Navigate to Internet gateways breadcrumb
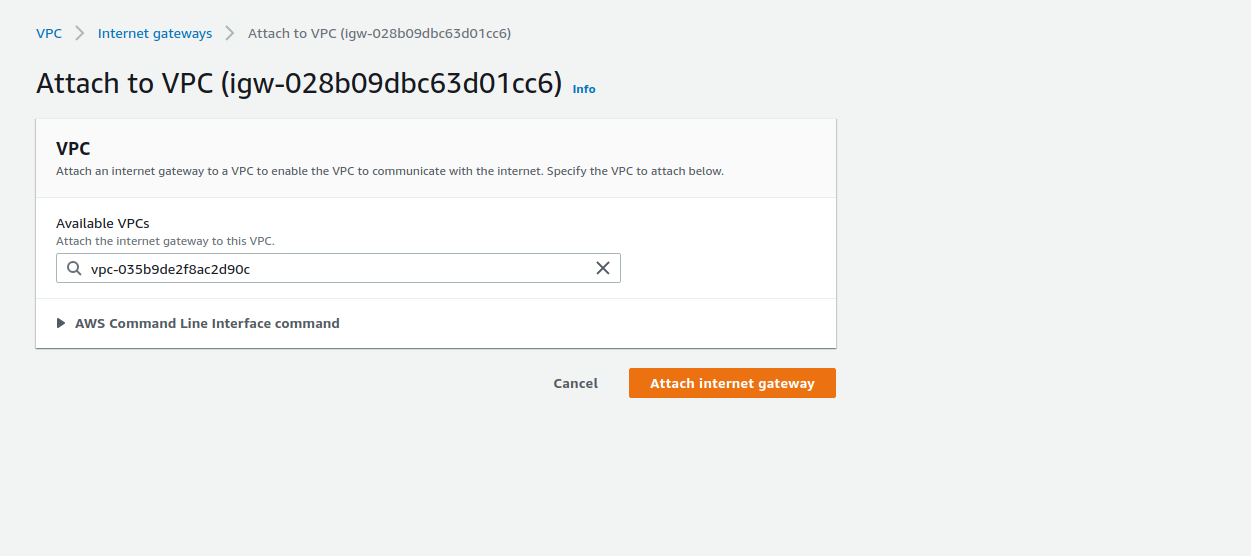 click(x=155, y=33)
